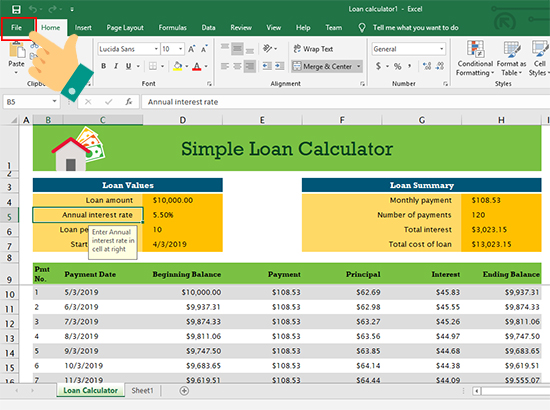Open Conditional Formatting menu

click(475, 58)
